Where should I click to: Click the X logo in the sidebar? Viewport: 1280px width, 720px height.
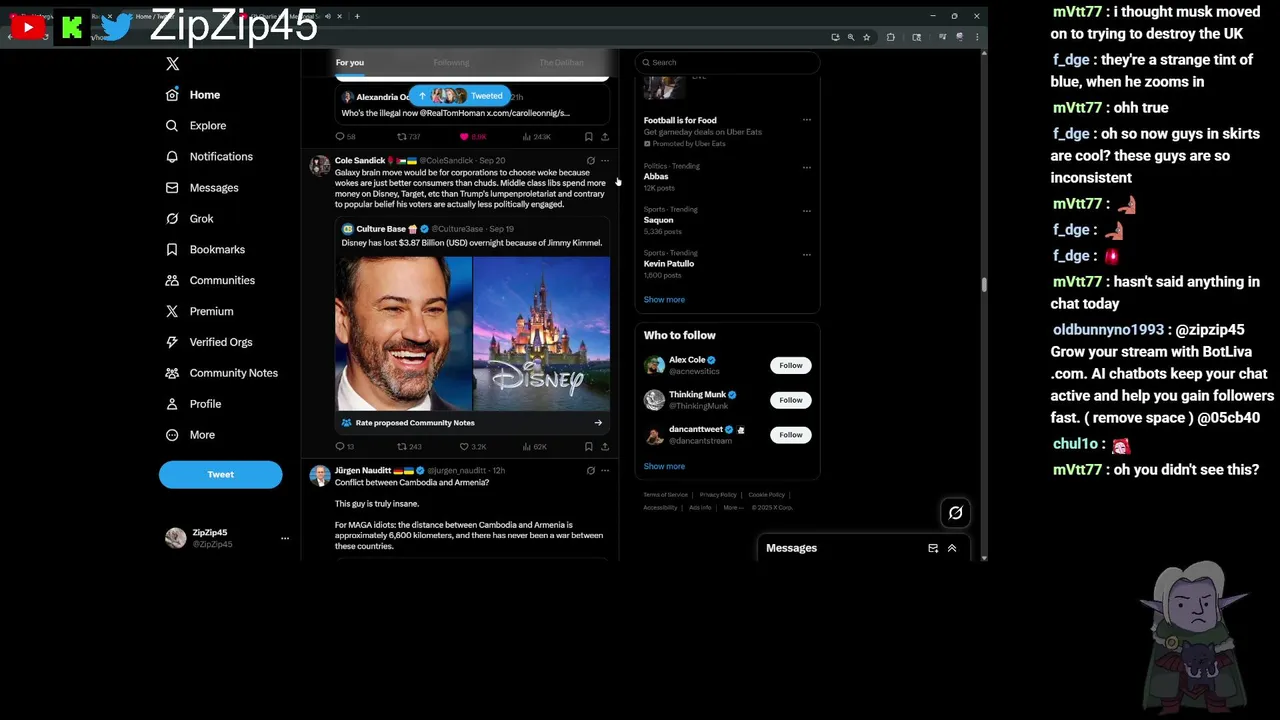pyautogui.click(x=172, y=64)
